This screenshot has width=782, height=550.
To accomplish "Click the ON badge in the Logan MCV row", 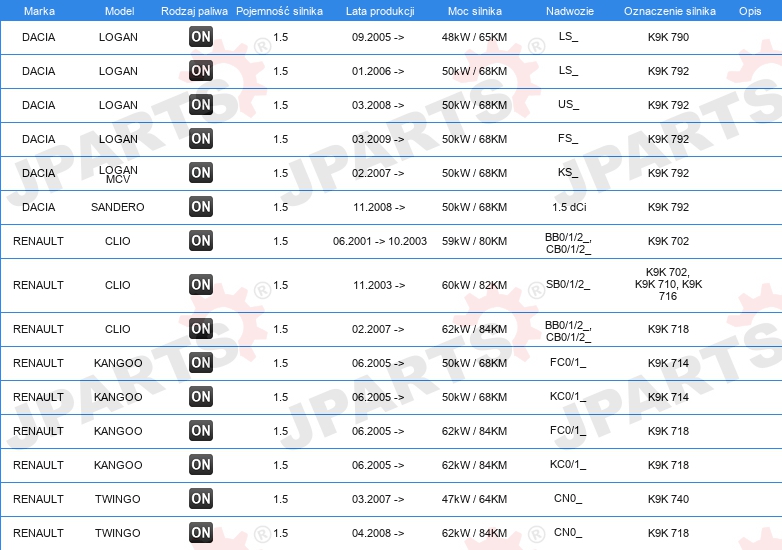I will [201, 173].
